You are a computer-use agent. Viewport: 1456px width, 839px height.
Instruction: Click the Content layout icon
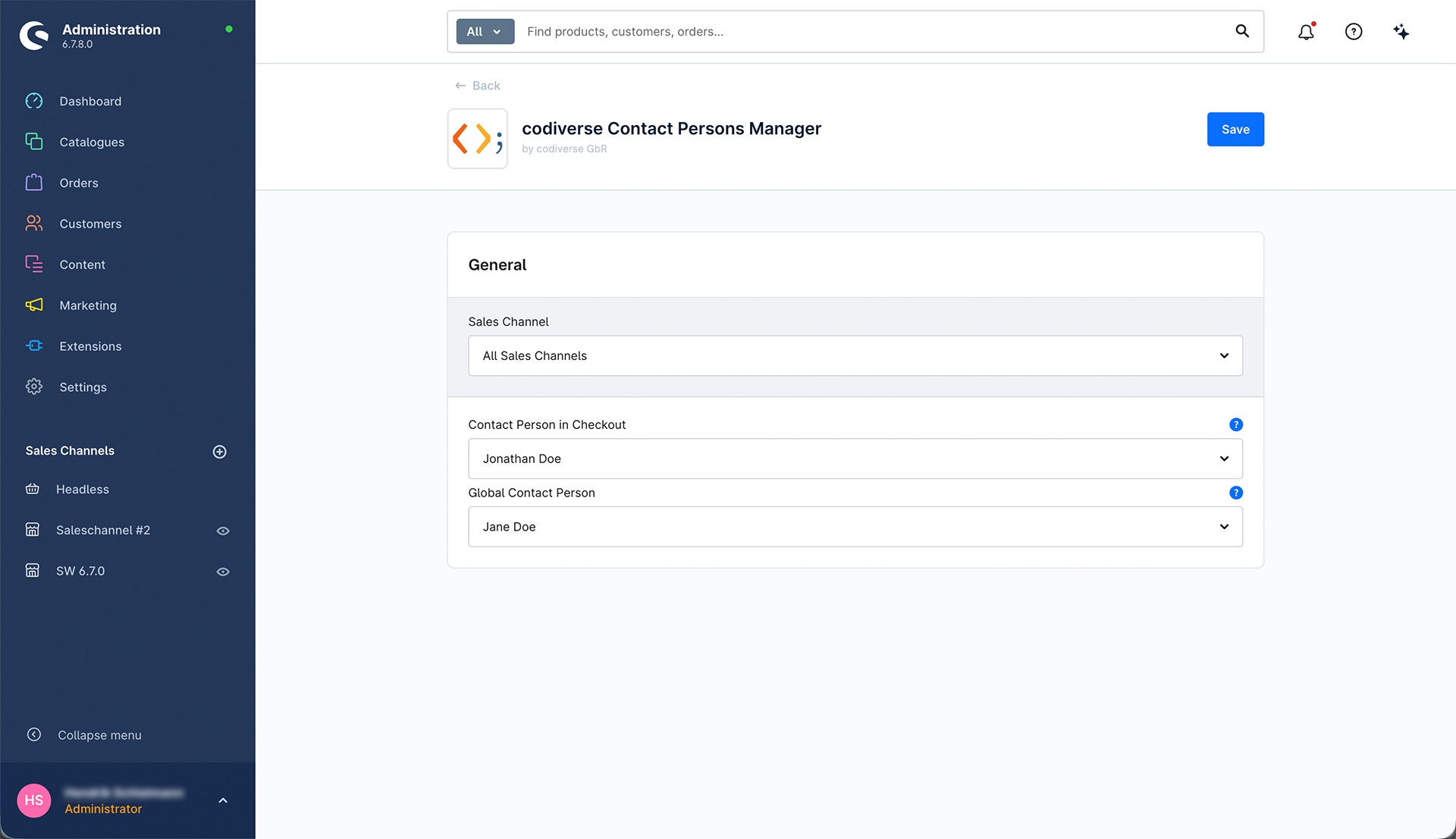tap(34, 265)
